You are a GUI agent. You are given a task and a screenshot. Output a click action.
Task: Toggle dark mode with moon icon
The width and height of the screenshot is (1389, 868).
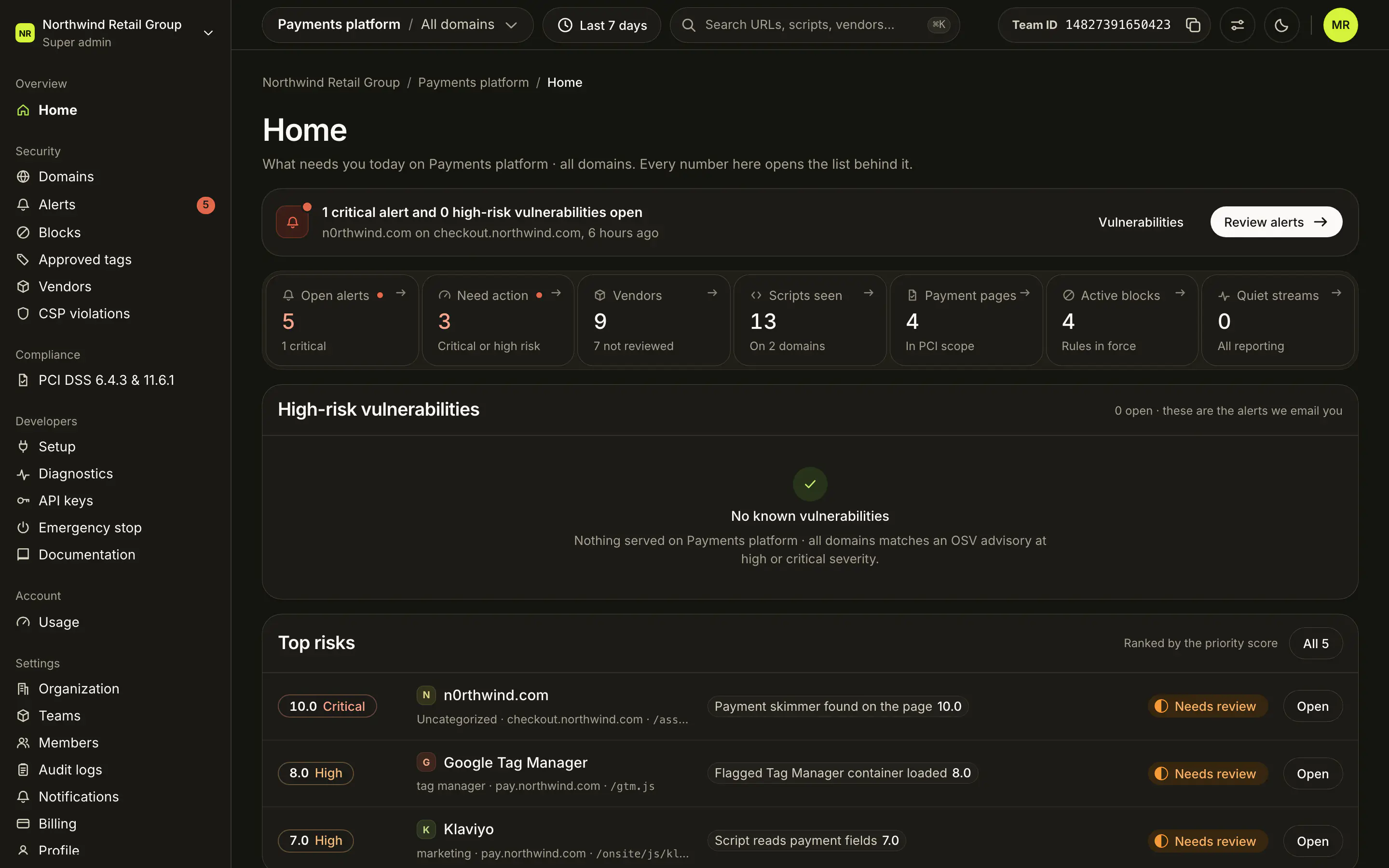click(1281, 25)
